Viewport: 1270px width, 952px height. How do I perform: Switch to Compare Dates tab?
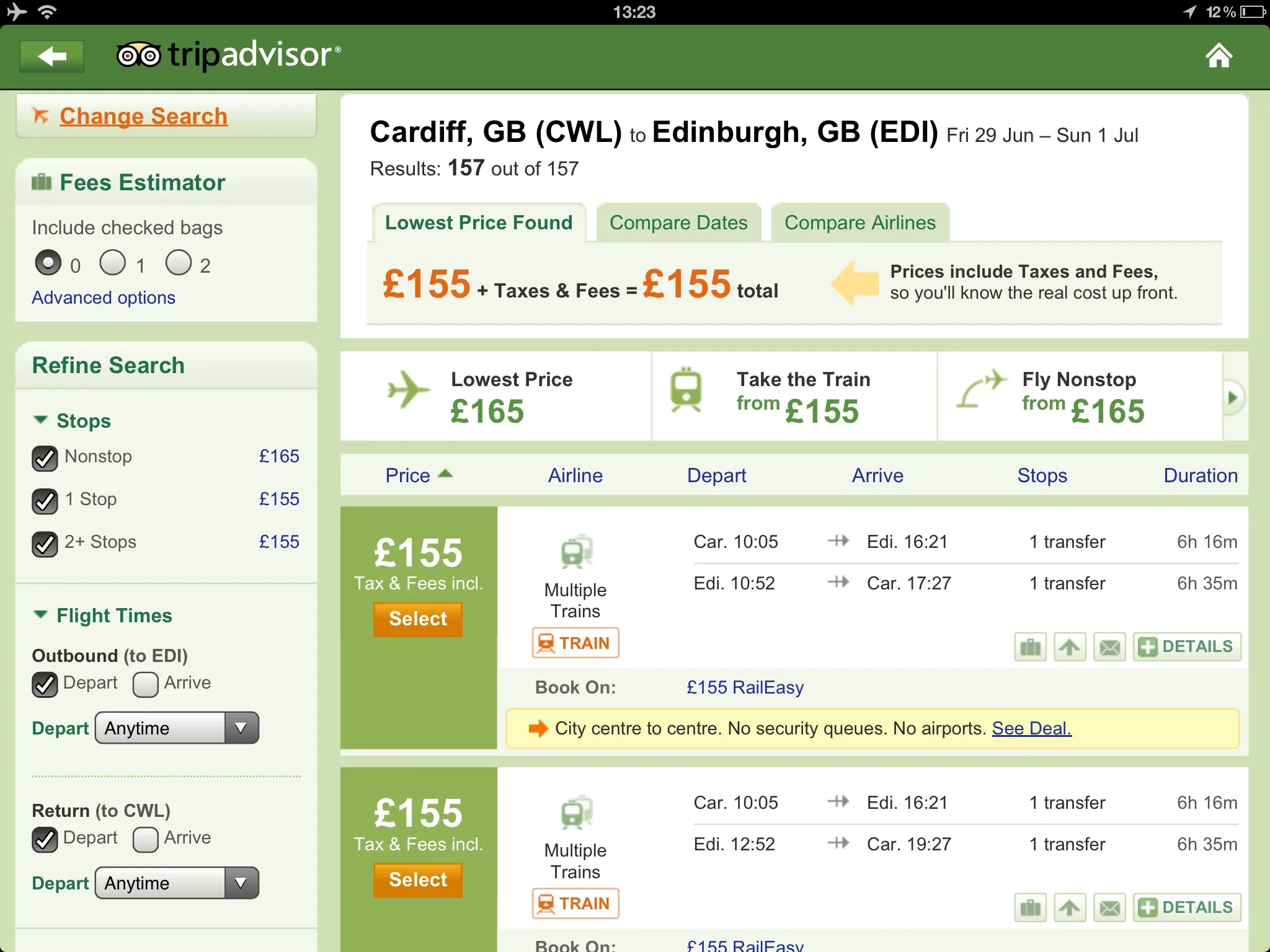click(678, 223)
